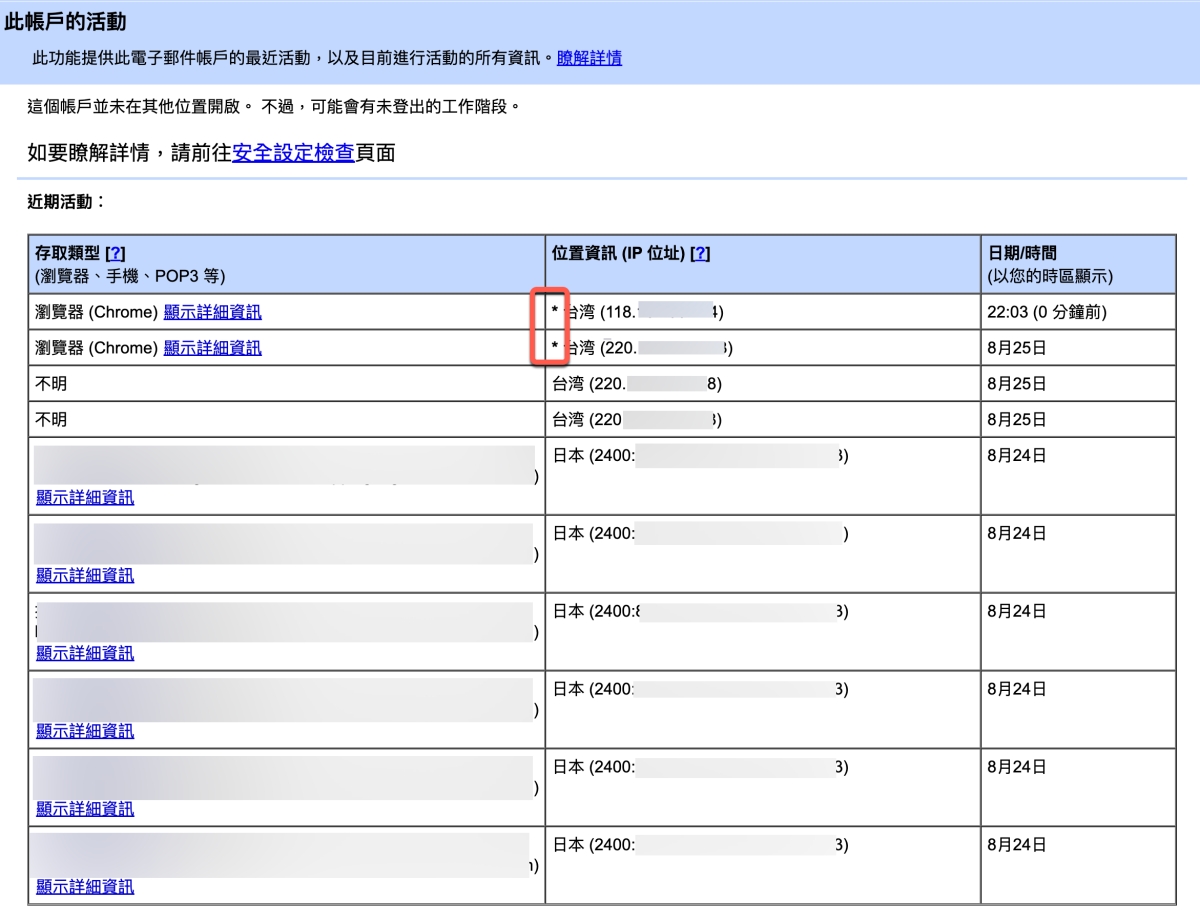Click the 近期活動 section label
Image resolution: width=1200 pixels, height=923 pixels.
tap(66, 202)
